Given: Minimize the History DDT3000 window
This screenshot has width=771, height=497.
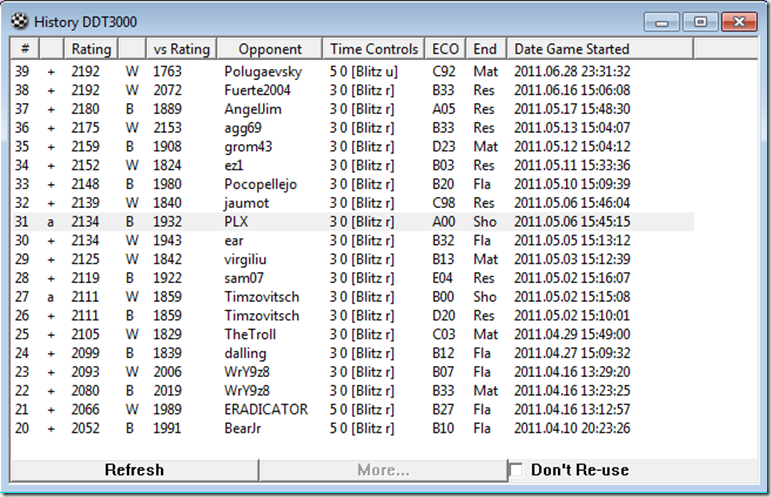Looking at the screenshot, I should coord(662,22).
